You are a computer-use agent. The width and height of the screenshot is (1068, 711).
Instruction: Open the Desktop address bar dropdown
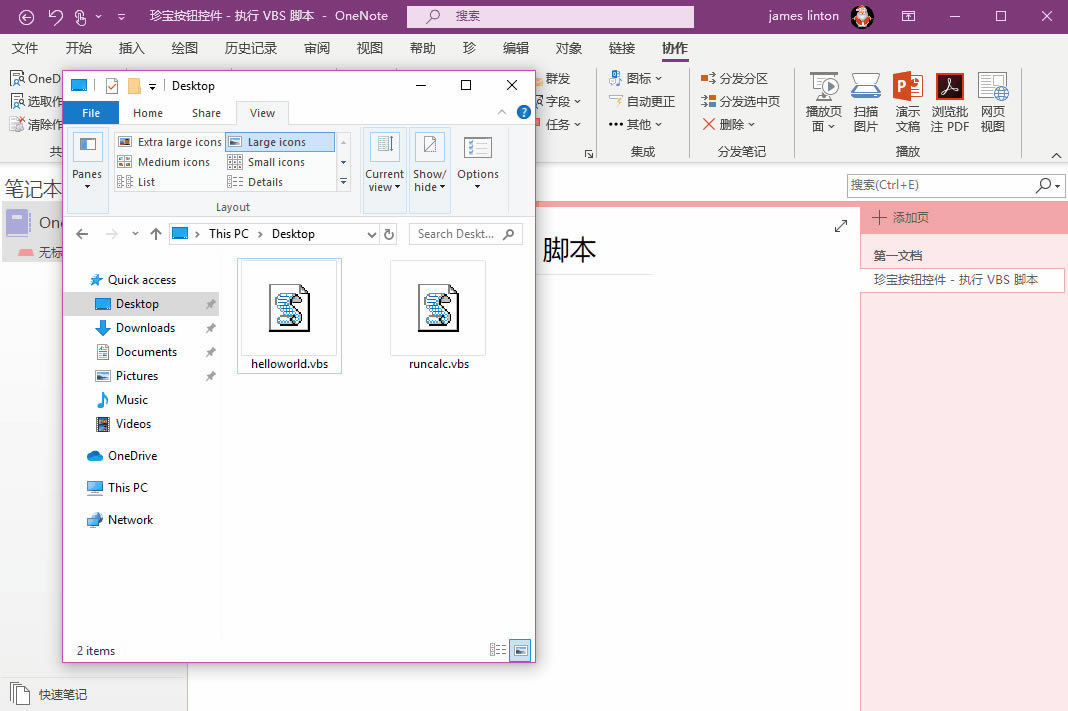click(x=372, y=233)
